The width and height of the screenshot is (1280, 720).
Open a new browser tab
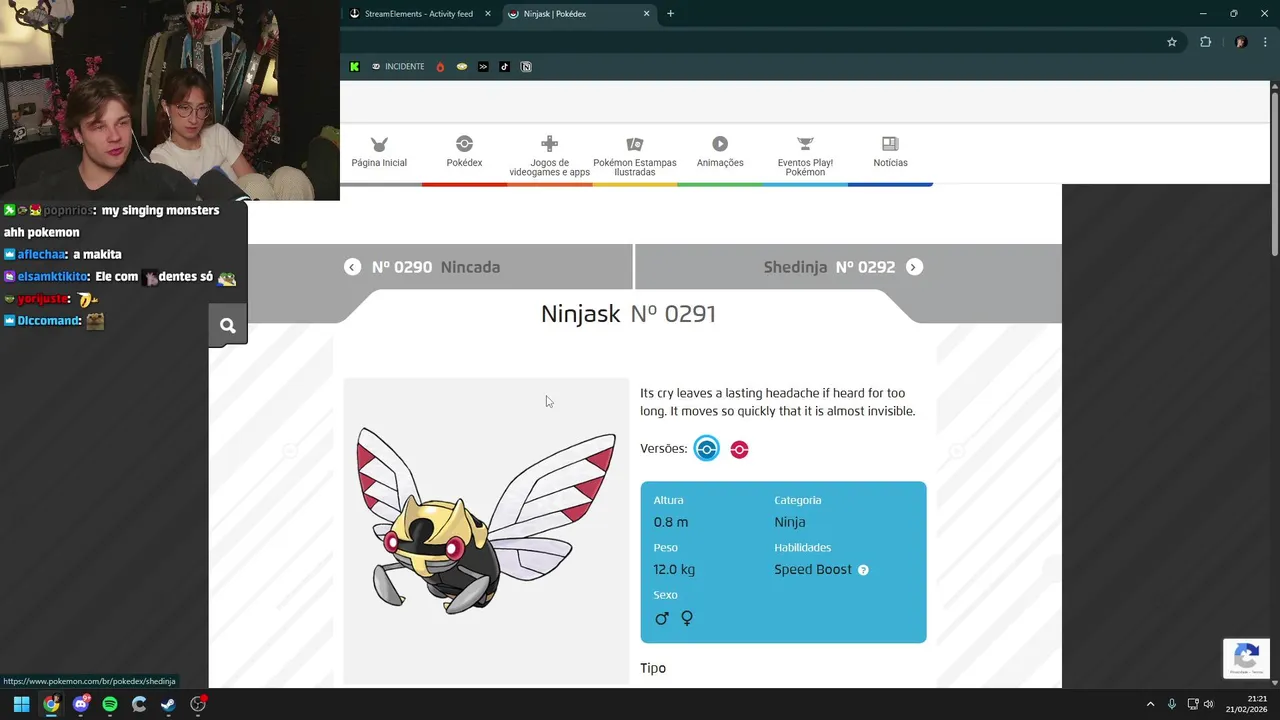tap(670, 14)
